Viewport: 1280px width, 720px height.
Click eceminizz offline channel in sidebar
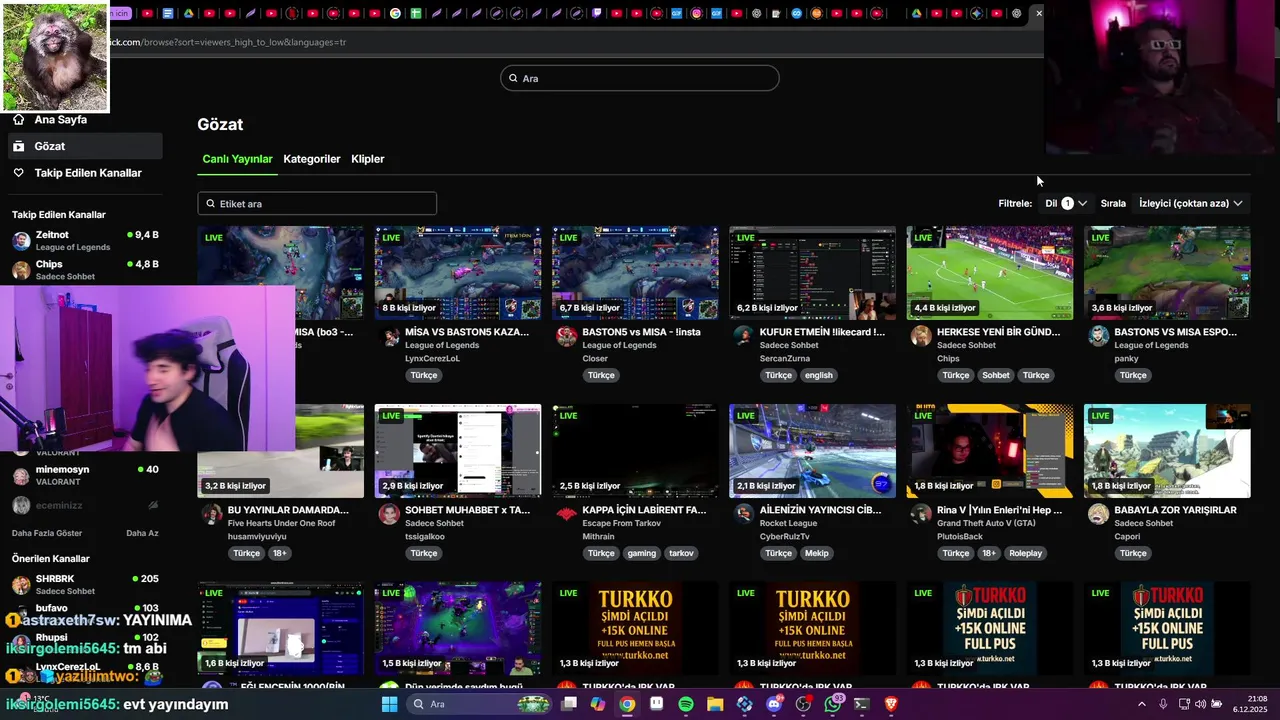[x=85, y=505]
